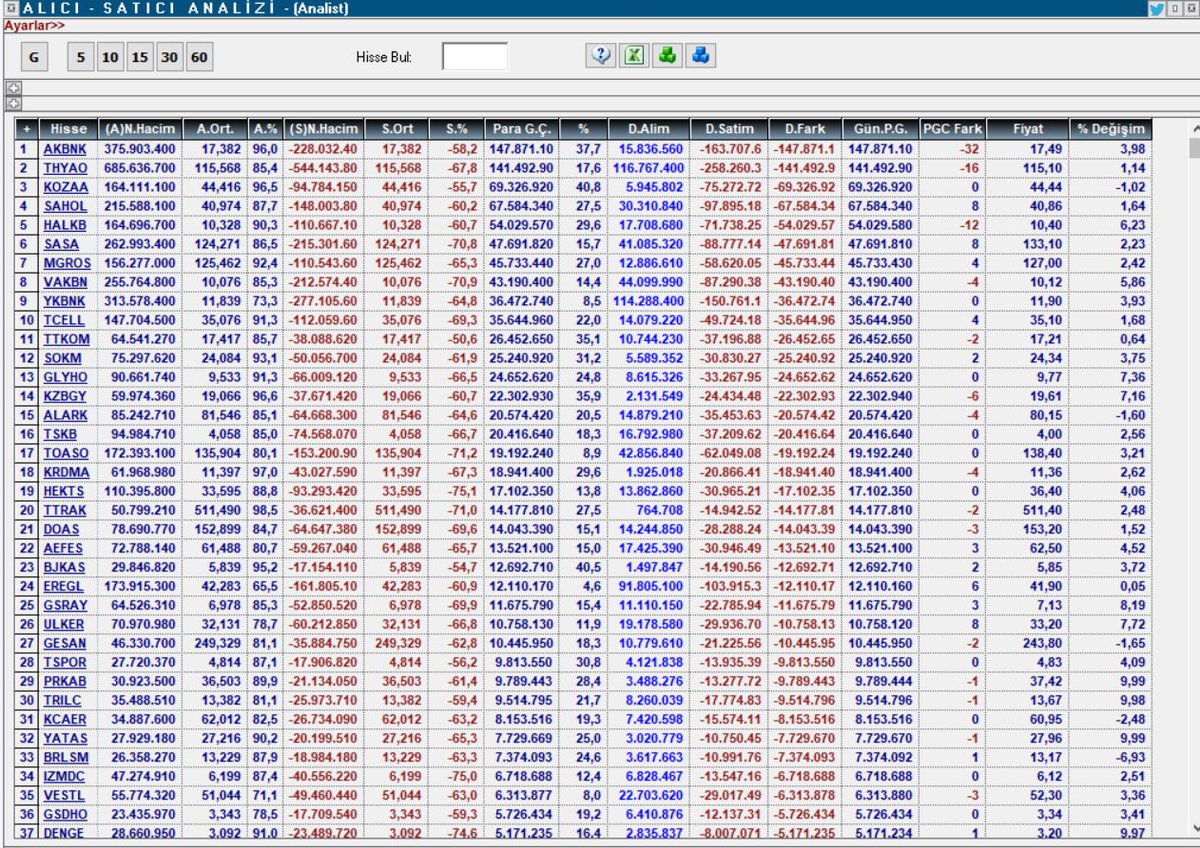Sort by the (A)N.Hacim column header

[140, 129]
